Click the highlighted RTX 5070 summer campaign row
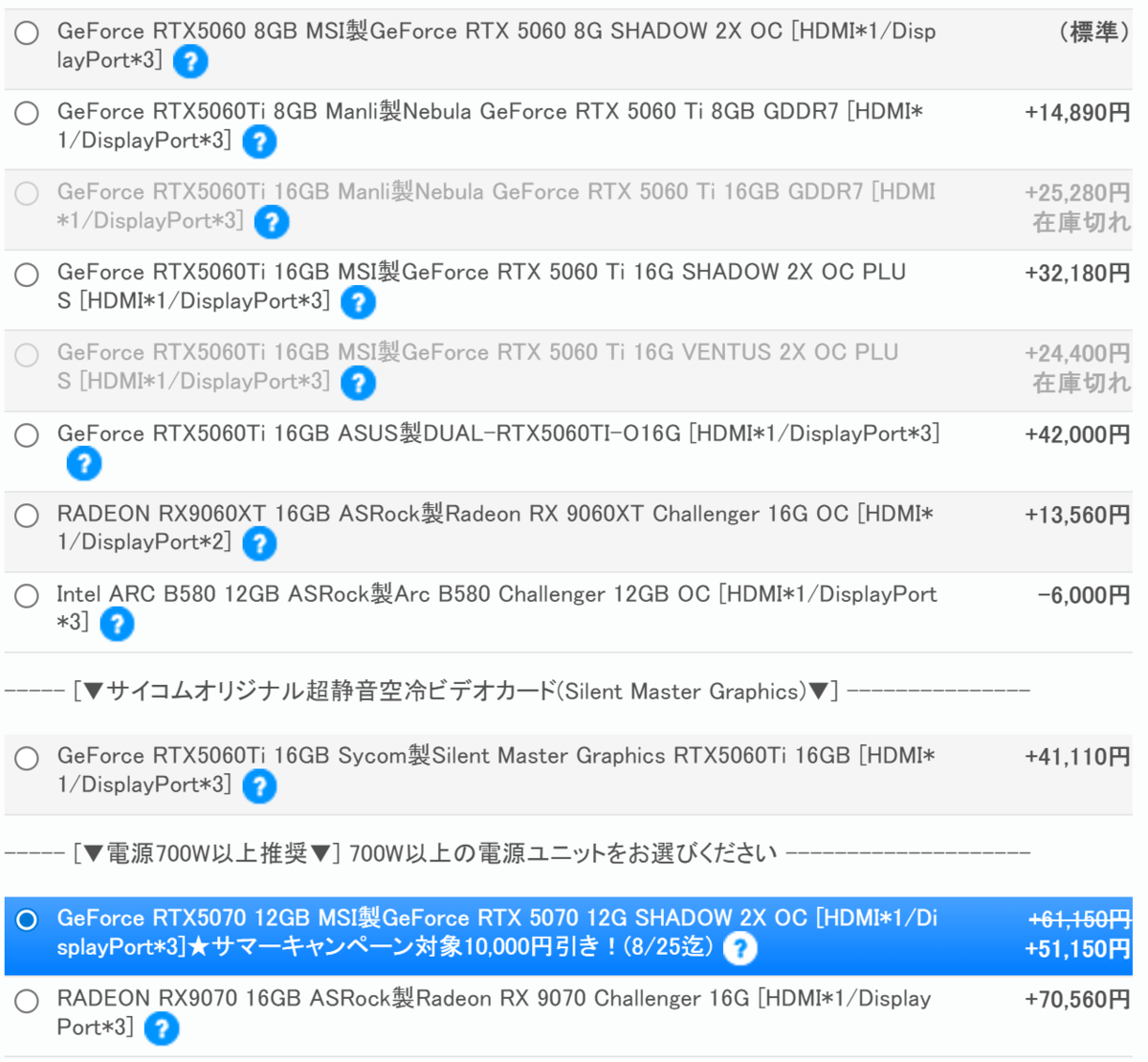1148x1062 pixels. tap(26, 920)
